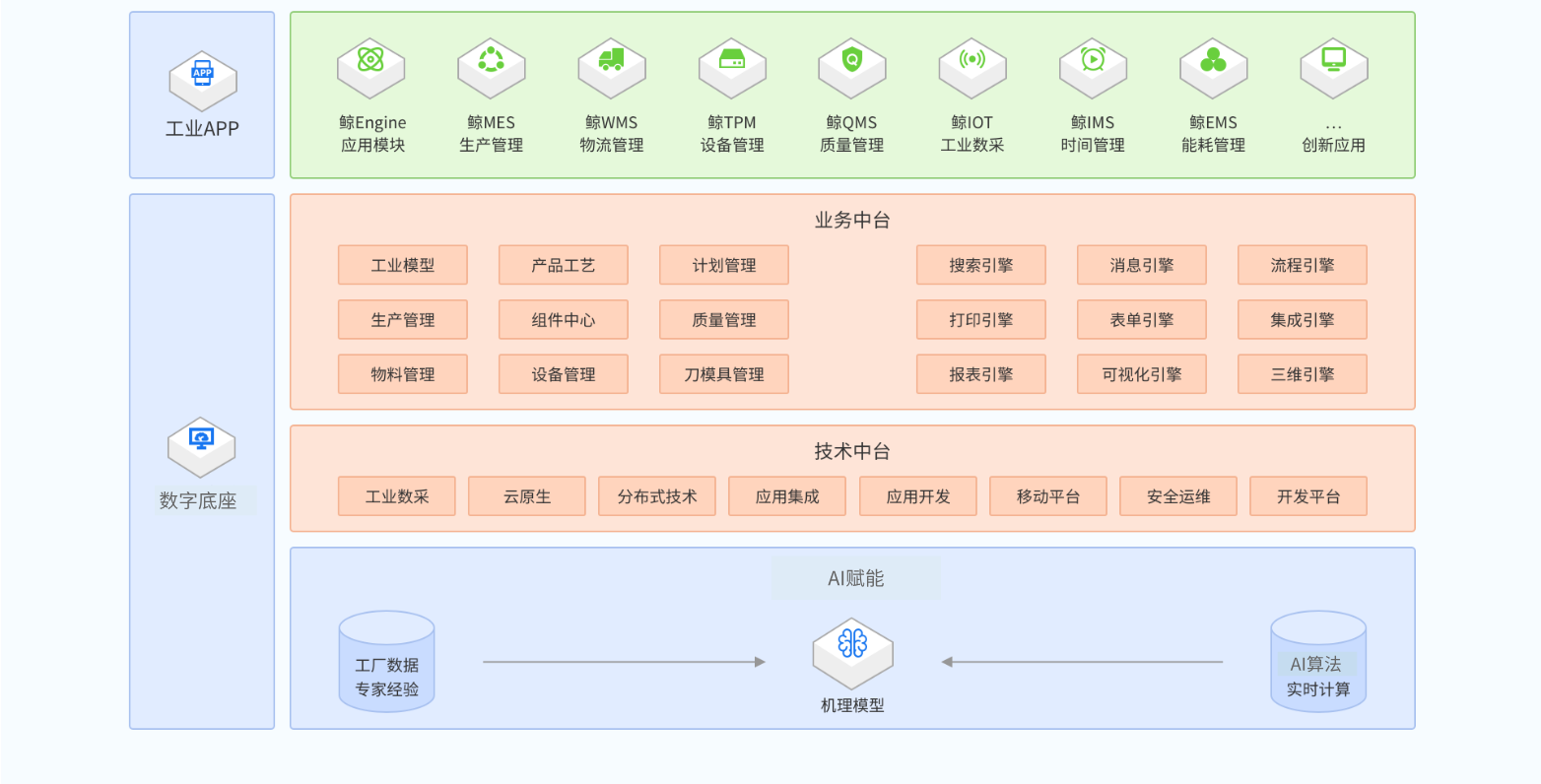
Task: Open the 搜索引擎 box
Action: tap(981, 265)
